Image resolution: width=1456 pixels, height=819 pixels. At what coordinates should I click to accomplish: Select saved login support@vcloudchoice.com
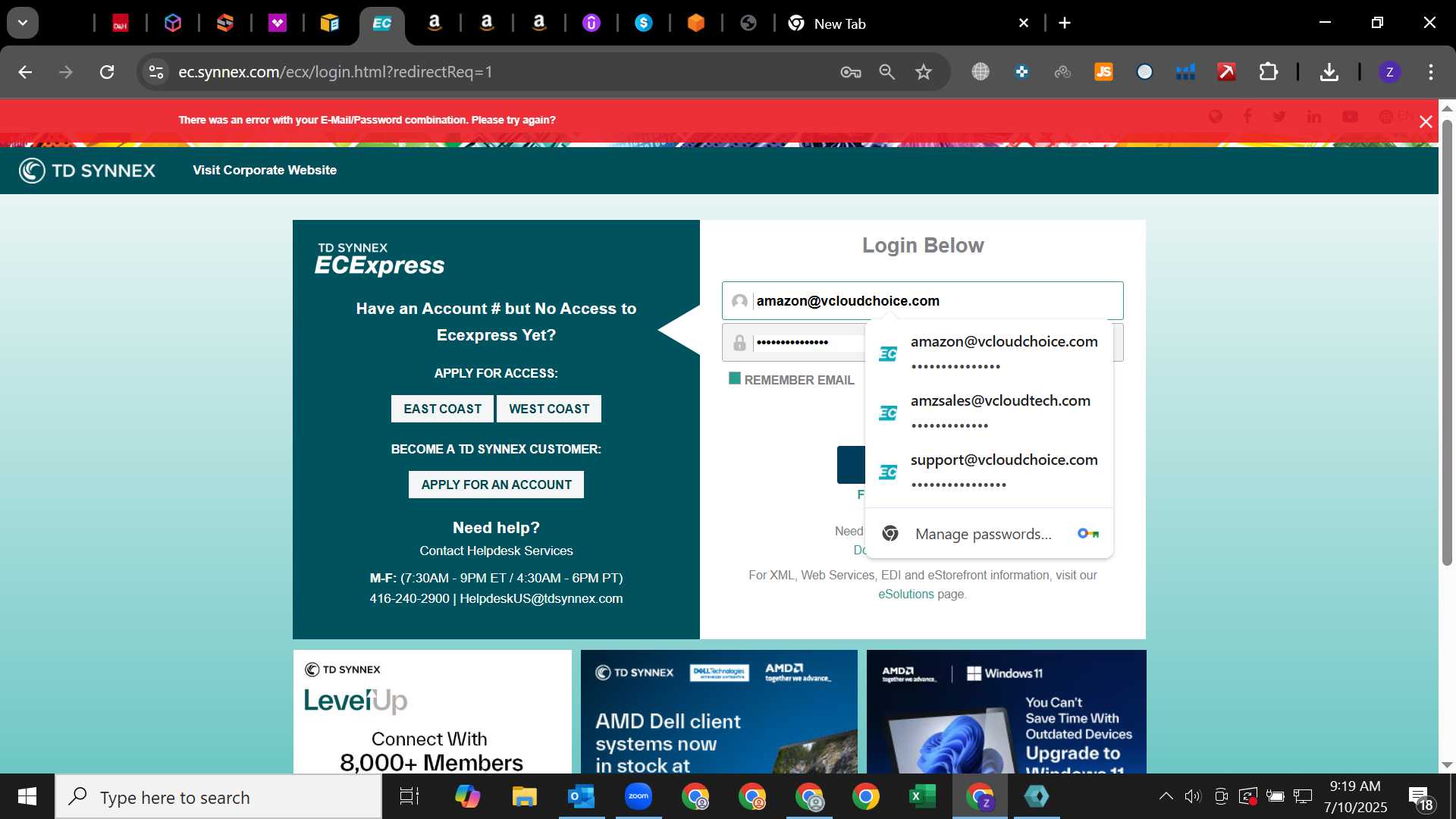(989, 471)
